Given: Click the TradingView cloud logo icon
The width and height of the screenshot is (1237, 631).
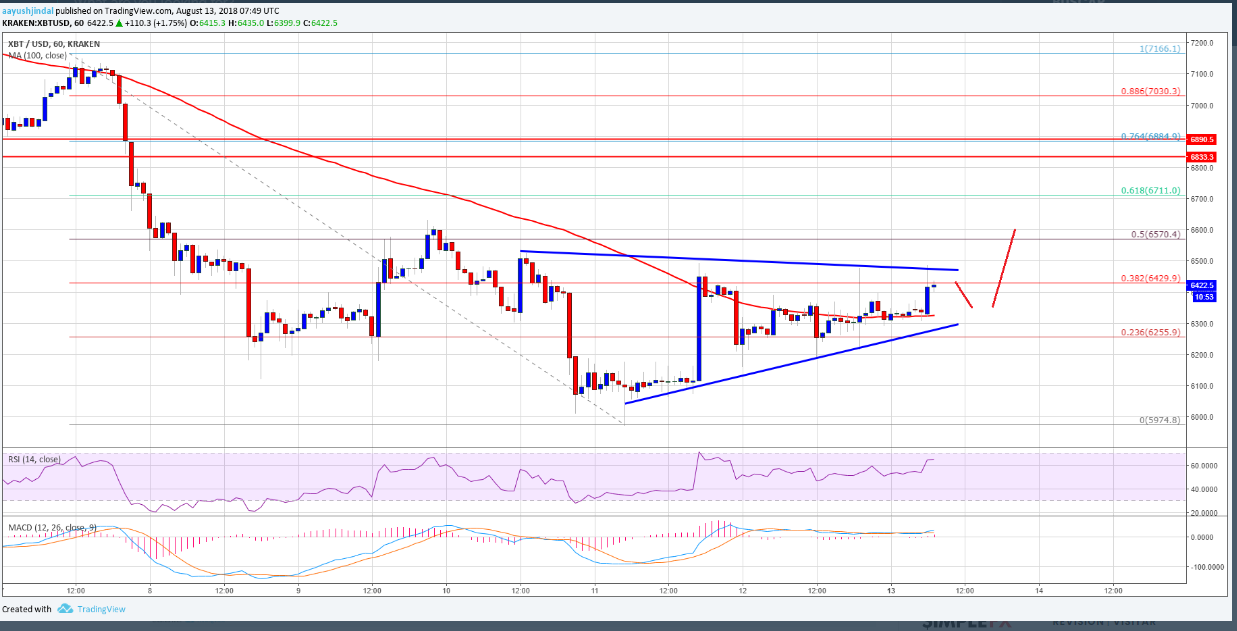Looking at the screenshot, I should 66,608.
